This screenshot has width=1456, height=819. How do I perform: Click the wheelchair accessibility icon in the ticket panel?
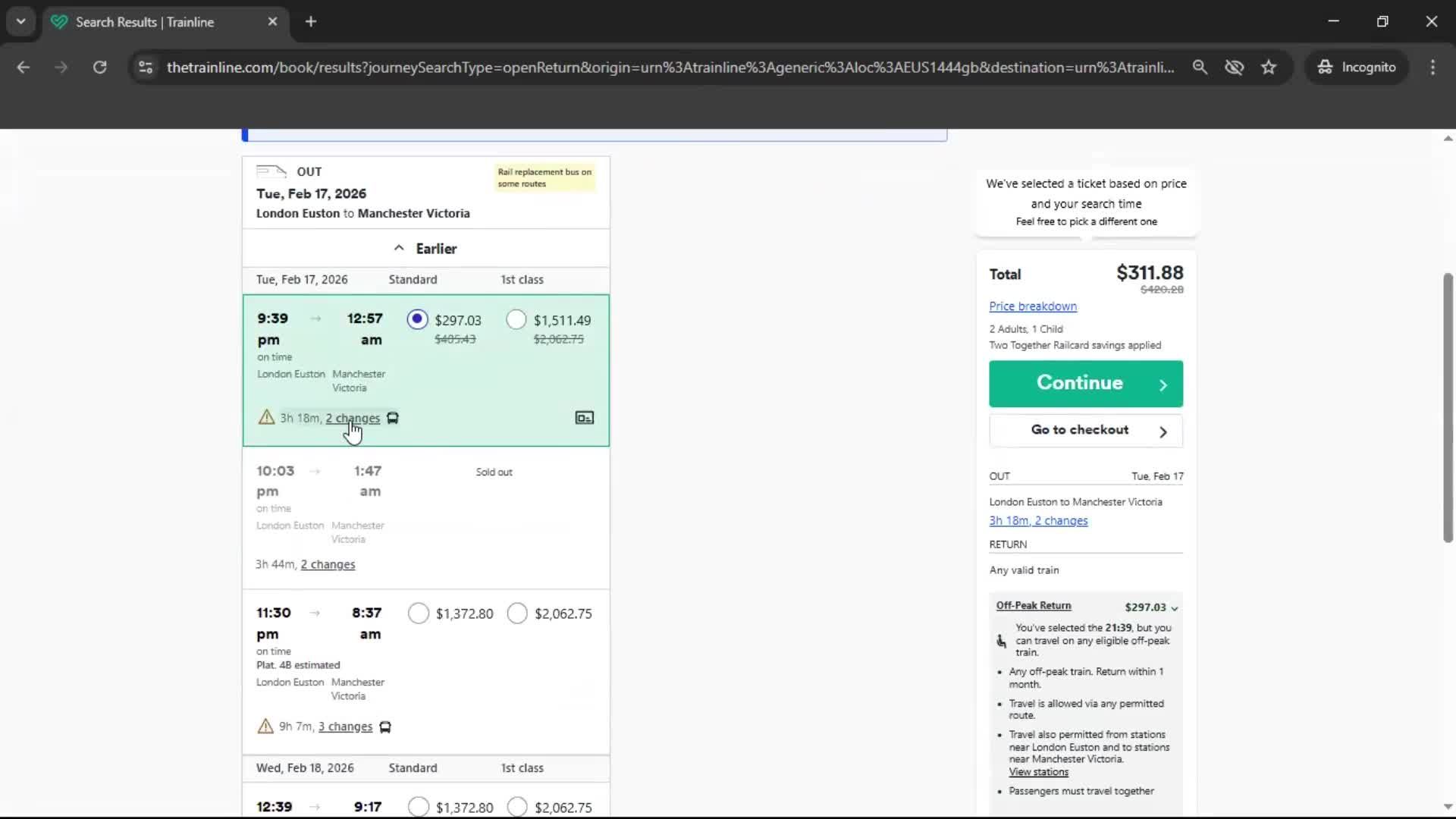(x=1000, y=642)
